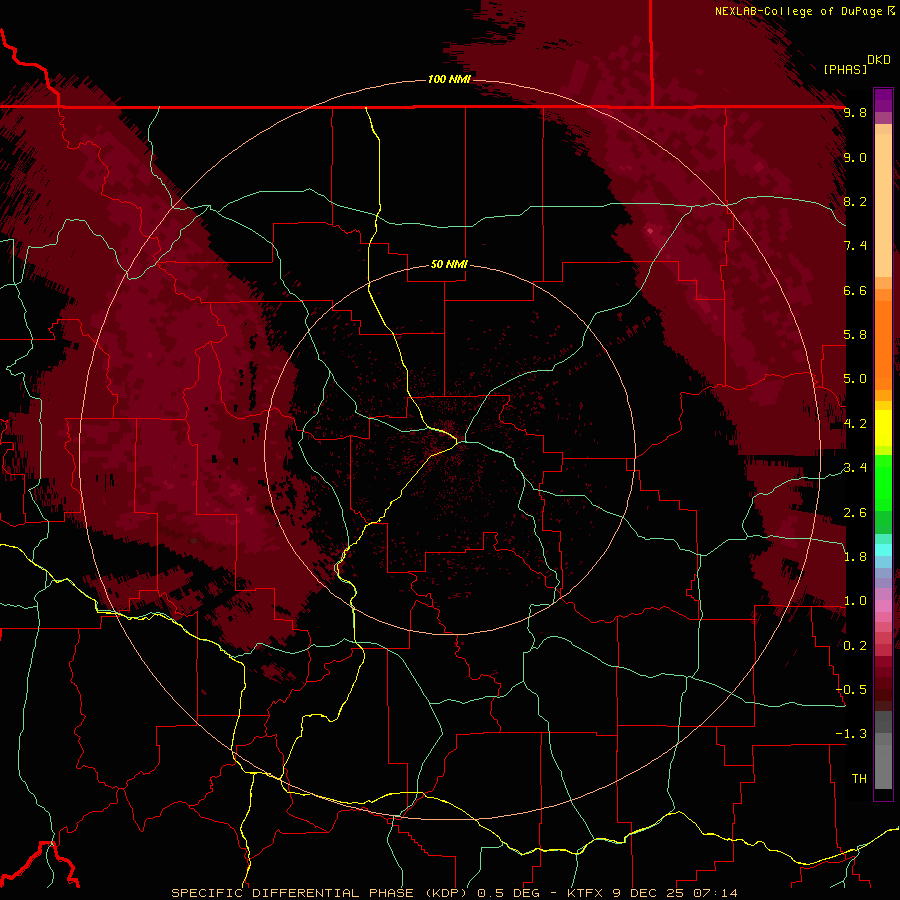Click the -1.3 value on color scale
The image size is (900, 900).
852,734
